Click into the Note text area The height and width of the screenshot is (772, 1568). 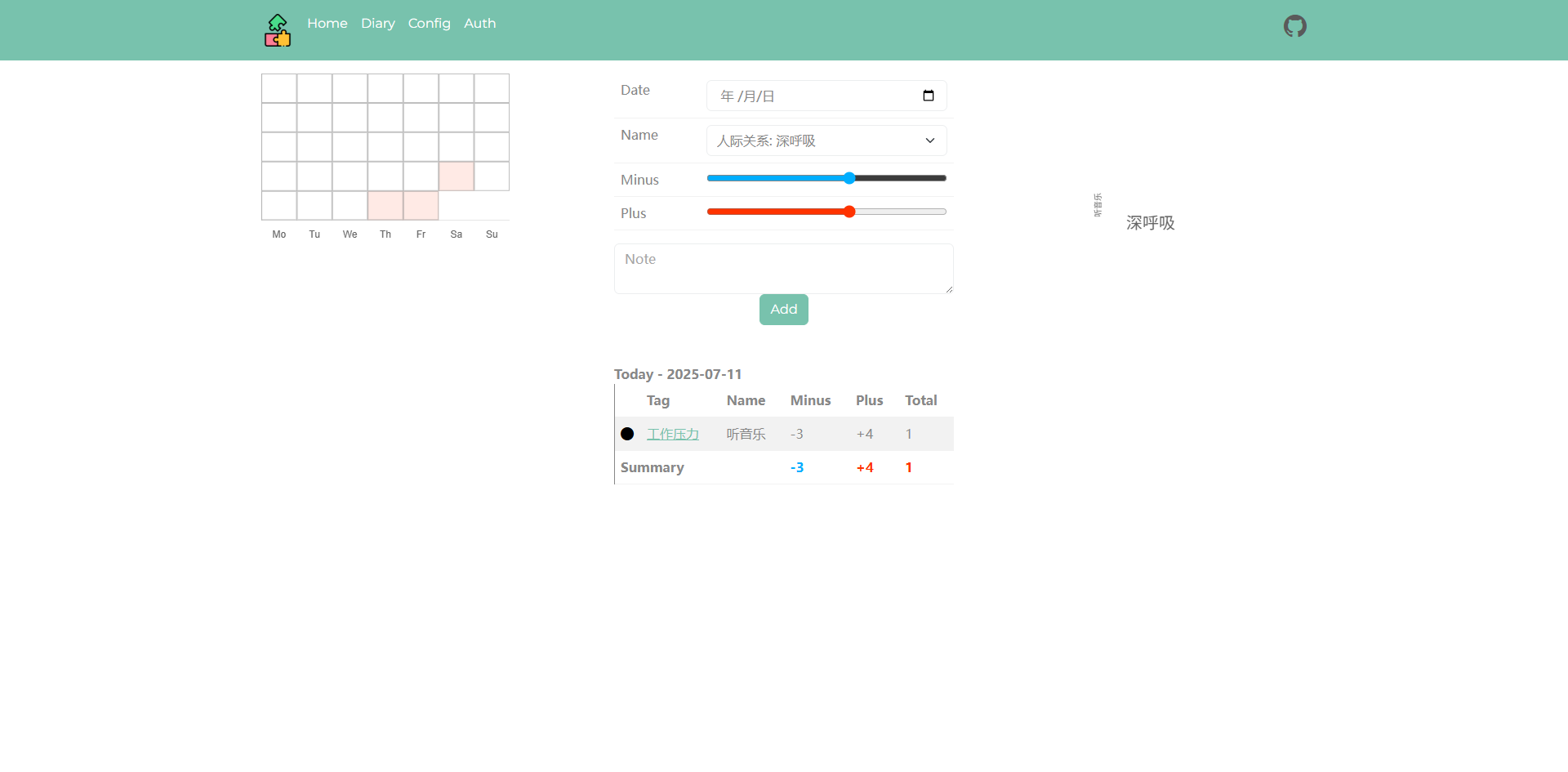click(x=784, y=269)
